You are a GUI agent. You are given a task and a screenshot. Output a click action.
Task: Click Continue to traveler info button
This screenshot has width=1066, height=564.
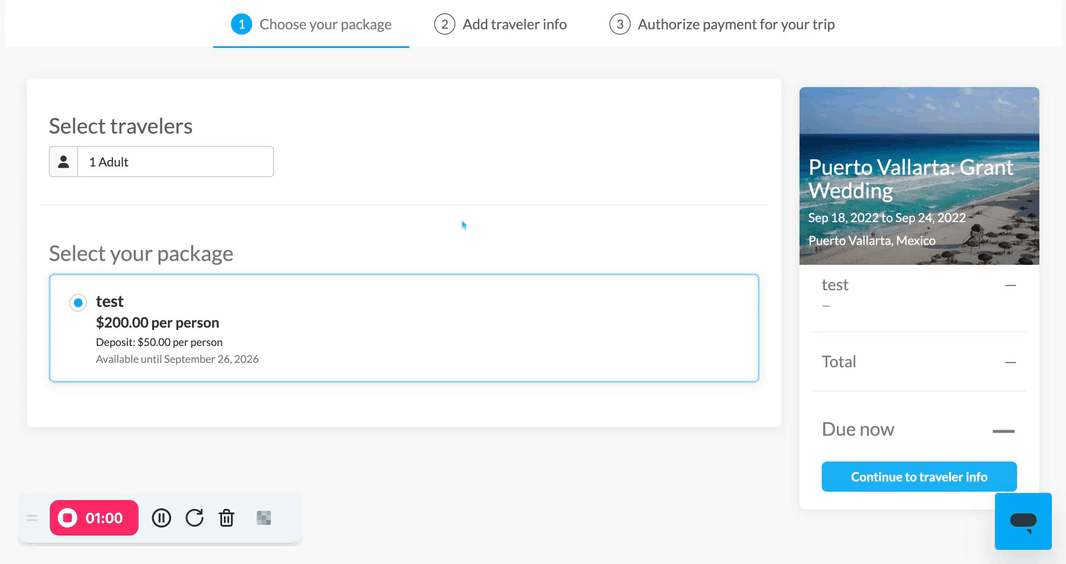pyautogui.click(x=919, y=477)
